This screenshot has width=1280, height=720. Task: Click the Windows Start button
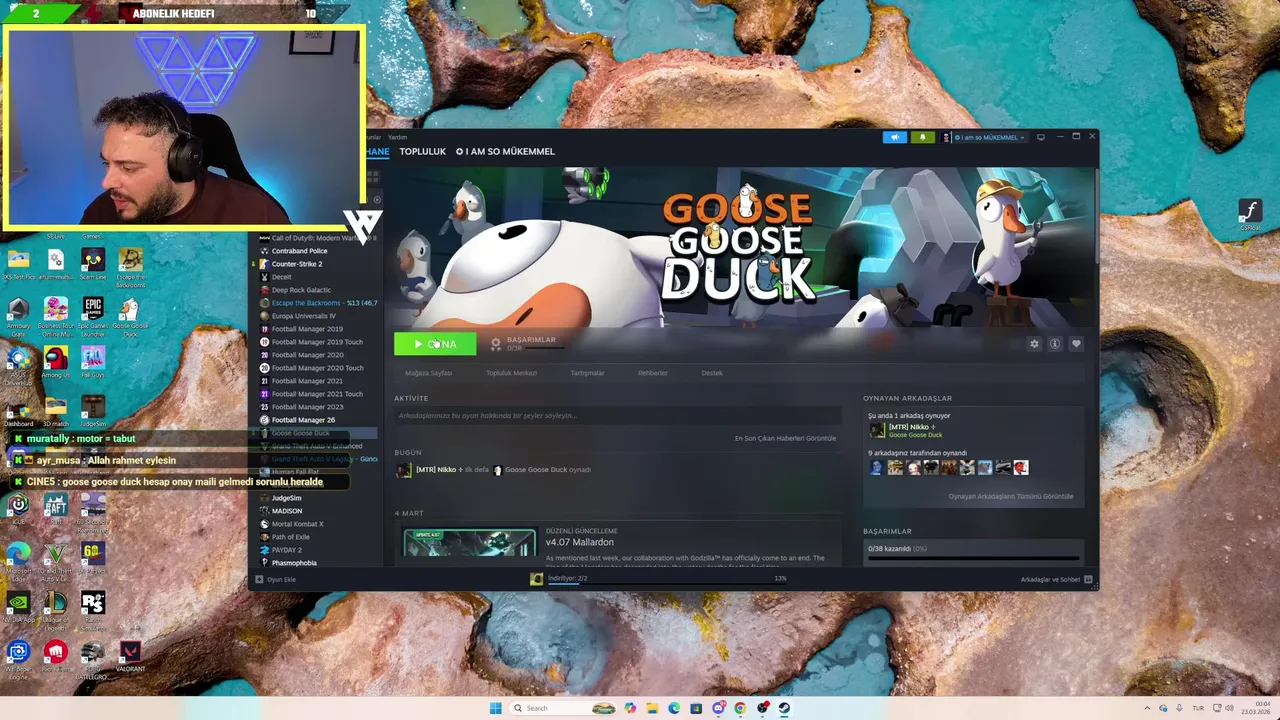tap(495, 708)
